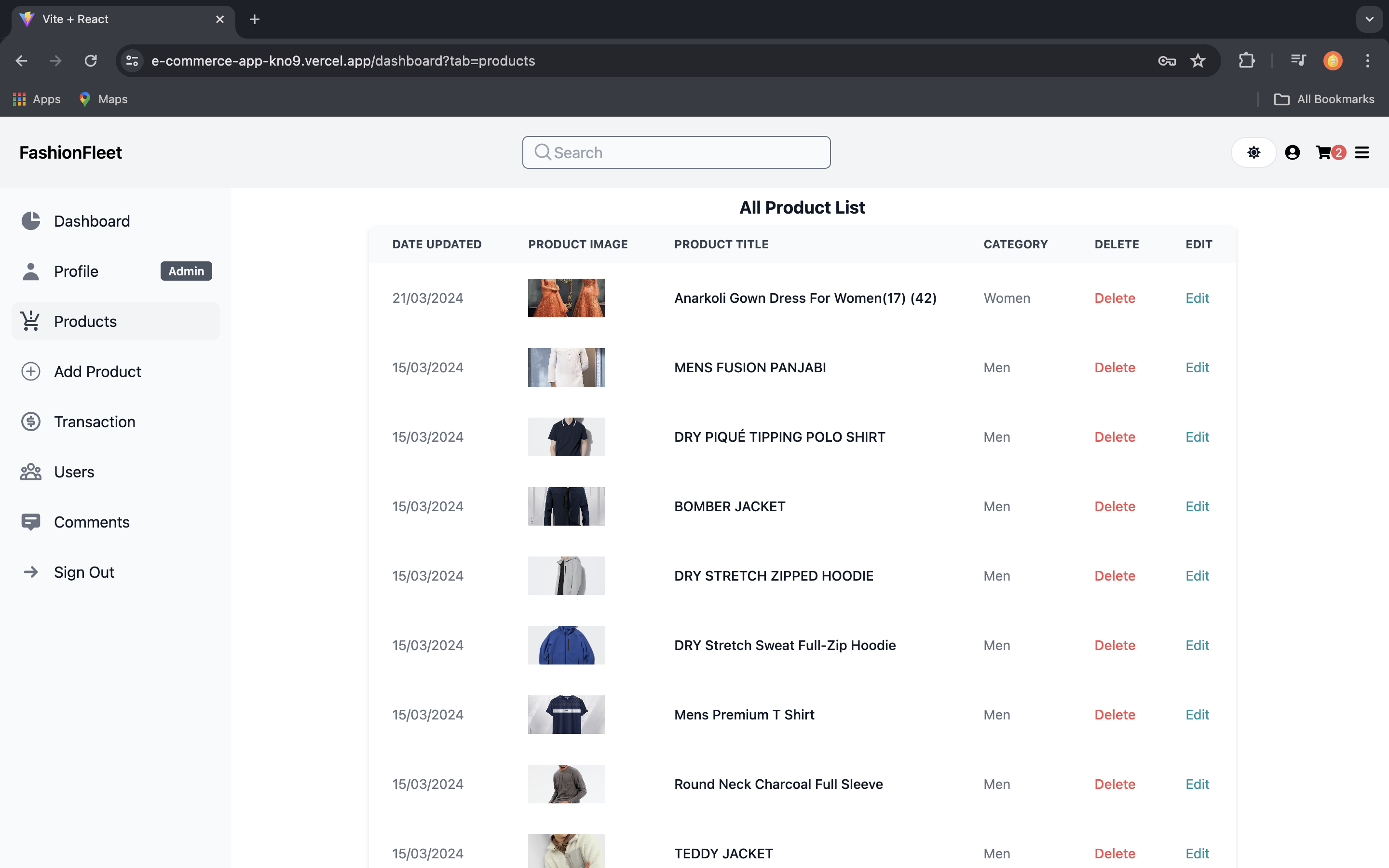Toggle the dark/light theme sun button
This screenshot has height=868, width=1389.
(1253, 152)
